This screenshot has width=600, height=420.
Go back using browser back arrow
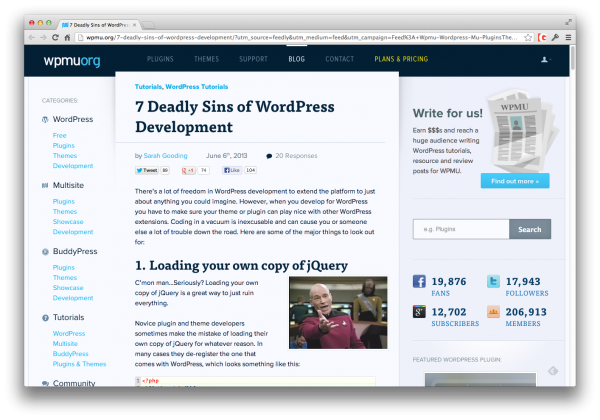tap(32, 37)
